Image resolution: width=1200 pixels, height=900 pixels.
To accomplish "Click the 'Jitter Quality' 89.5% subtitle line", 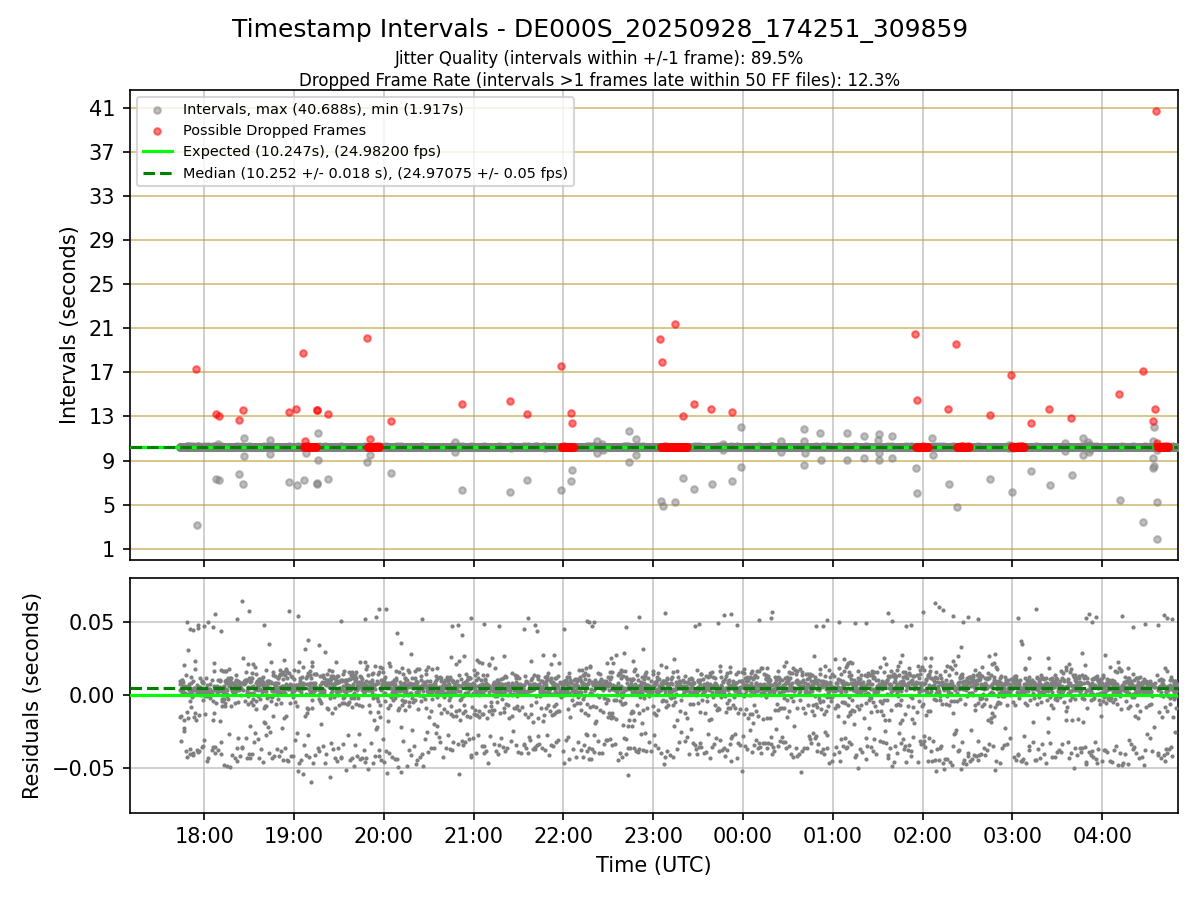I will pos(599,58).
